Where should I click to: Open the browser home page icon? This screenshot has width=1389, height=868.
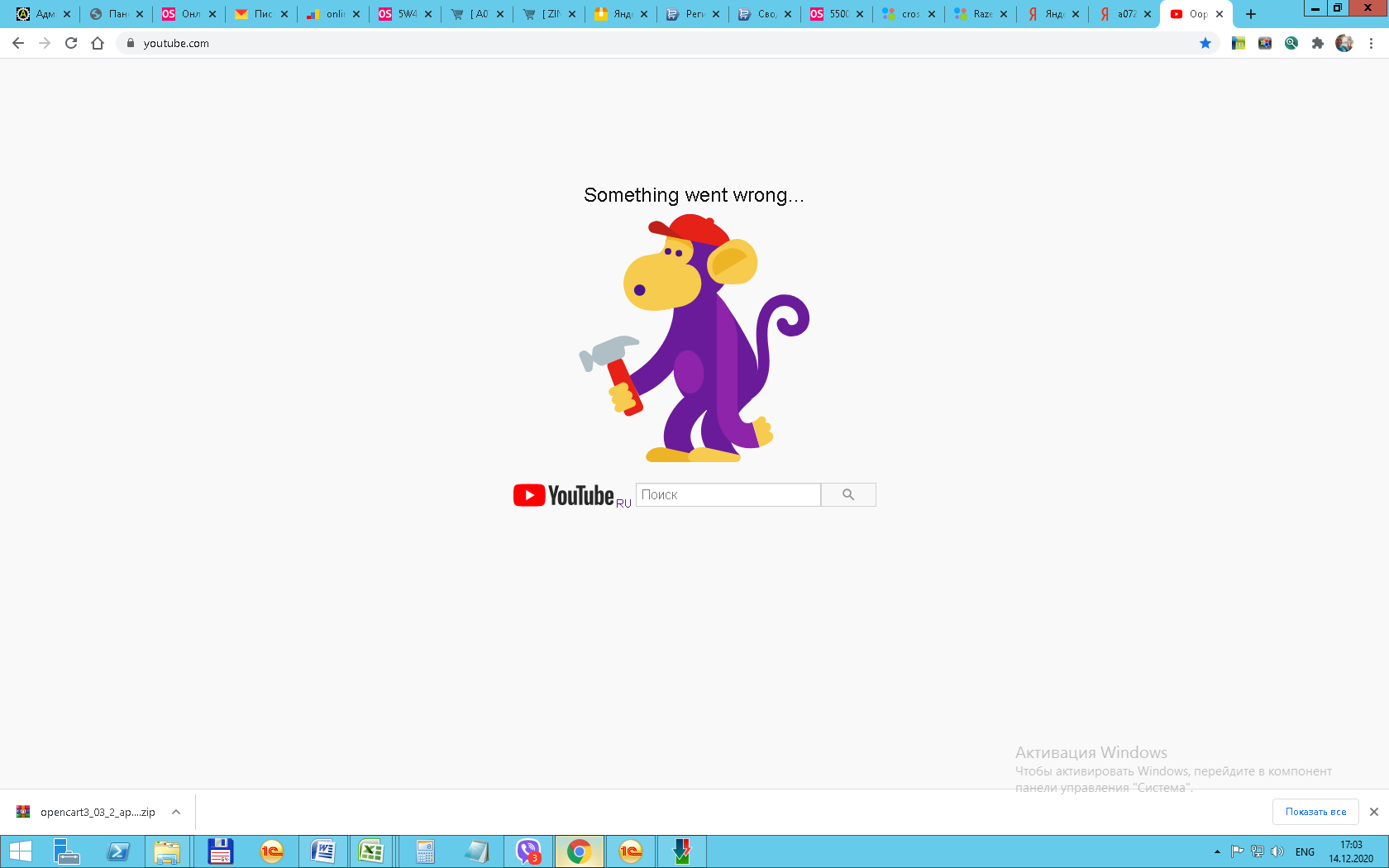pyautogui.click(x=98, y=43)
